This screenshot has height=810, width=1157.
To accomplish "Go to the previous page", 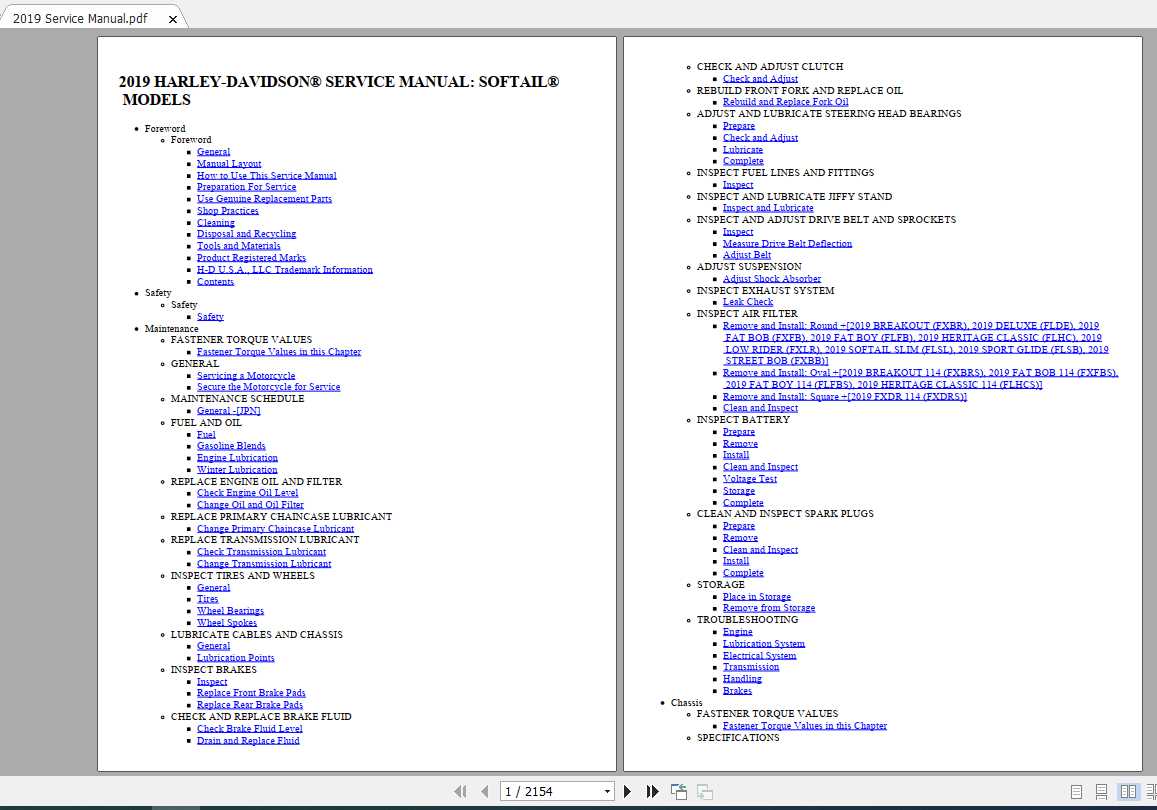I will (x=484, y=791).
